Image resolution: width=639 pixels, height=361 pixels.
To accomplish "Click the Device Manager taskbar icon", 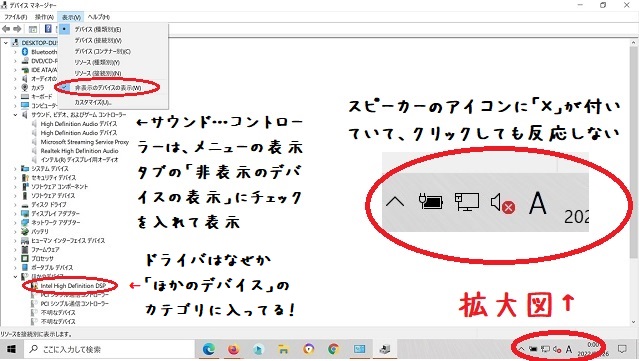I will 384,349.
